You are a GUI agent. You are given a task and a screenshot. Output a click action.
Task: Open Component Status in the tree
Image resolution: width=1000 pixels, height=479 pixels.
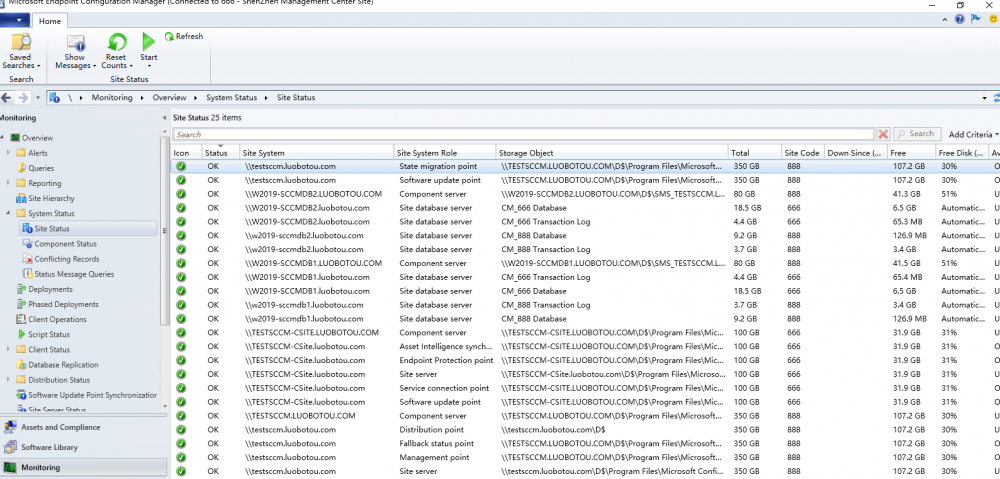65,244
